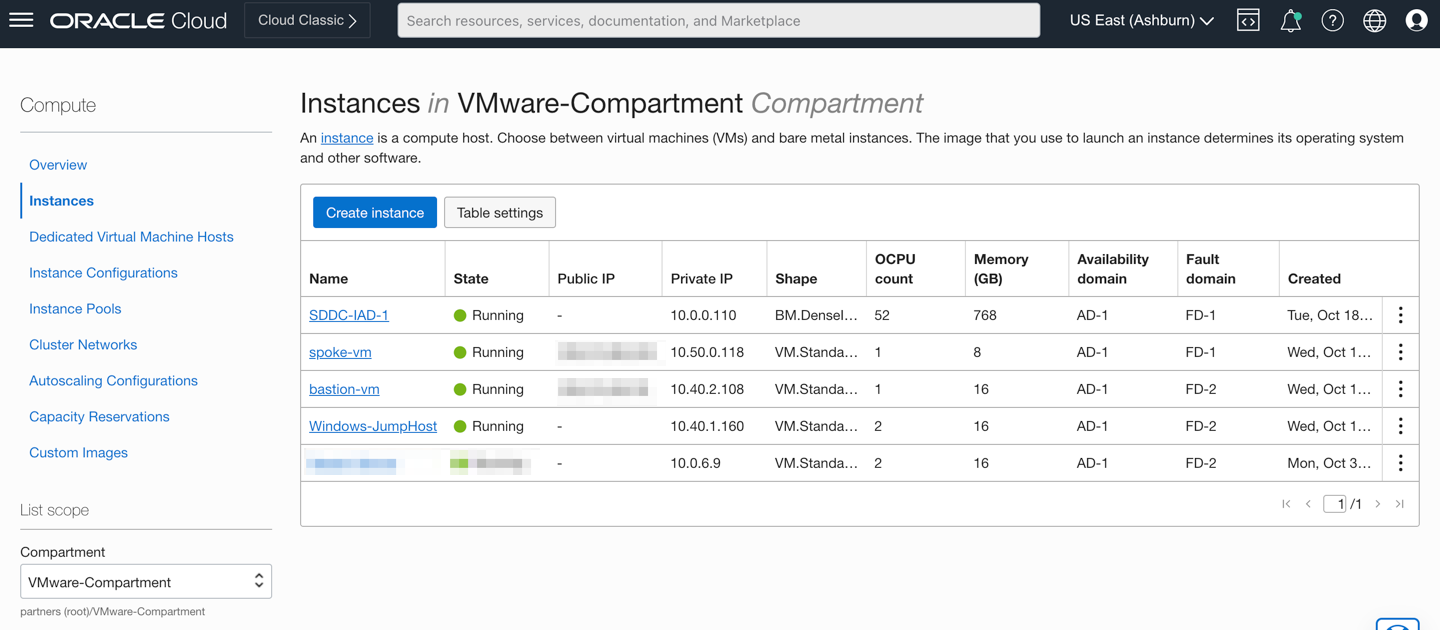Screen dimensions: 1440x630
Task: Select Instance Pools in the sidebar
Action: coord(75,308)
